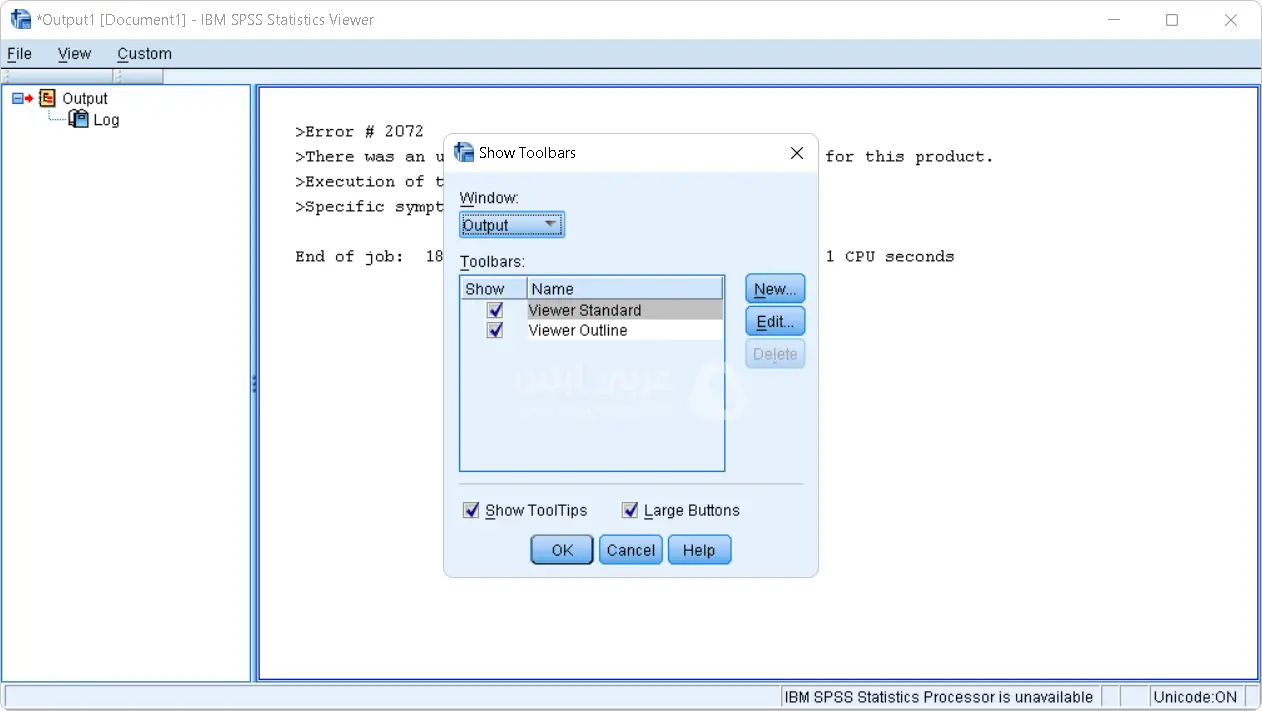Open the Window dropdown showing Output
The width and height of the screenshot is (1262, 711).
(x=512, y=225)
